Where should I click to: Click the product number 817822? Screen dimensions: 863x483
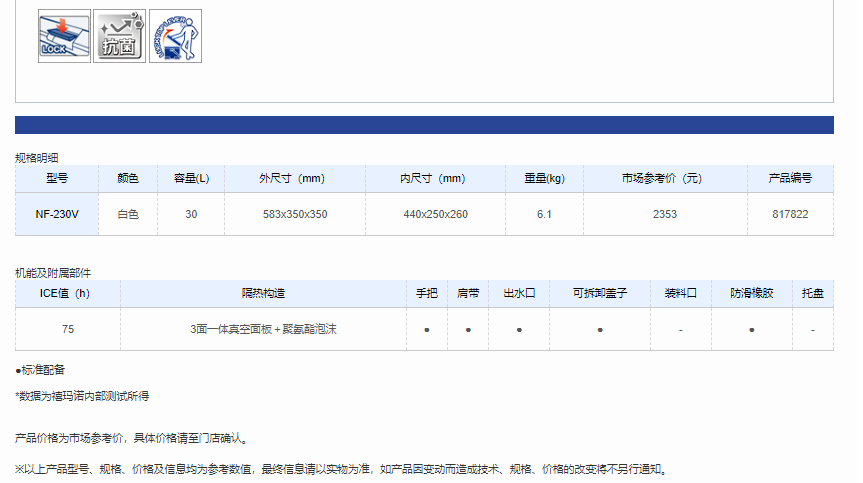coord(790,214)
